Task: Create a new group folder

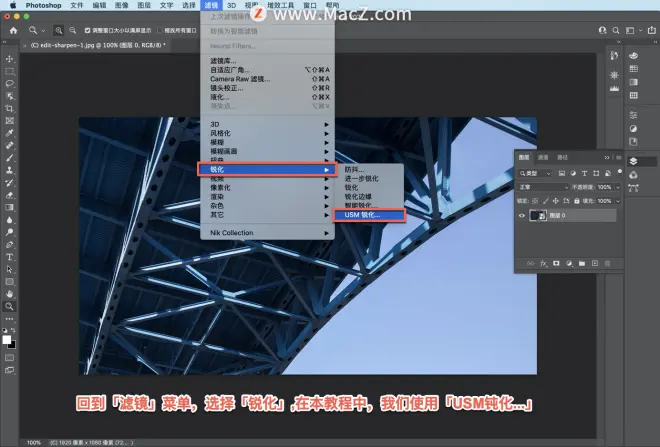Action: click(x=582, y=263)
